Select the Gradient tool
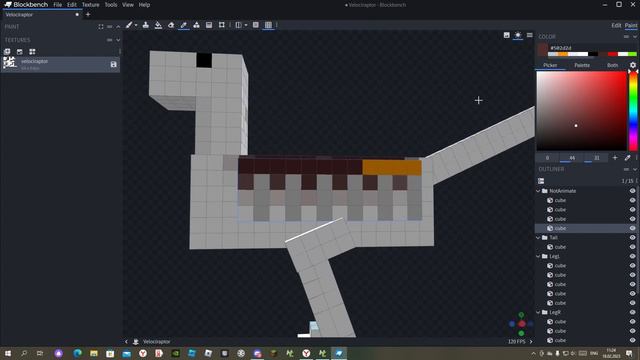 tap(209, 25)
